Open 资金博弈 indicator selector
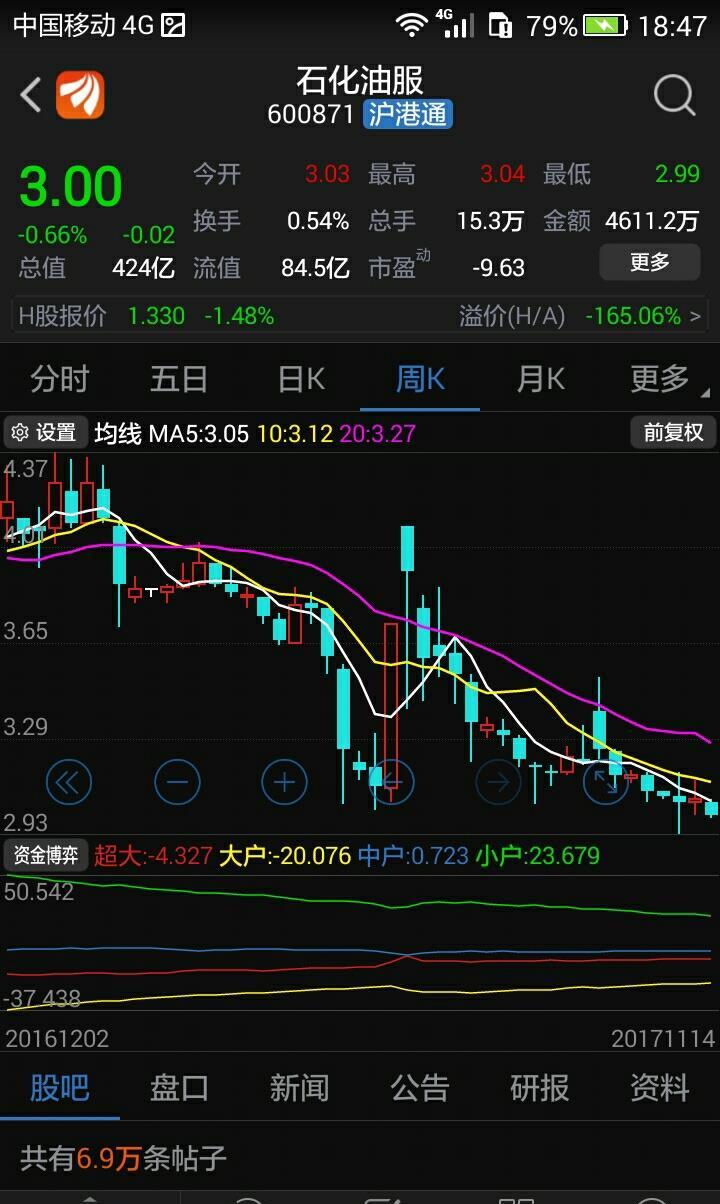This screenshot has width=720, height=1204. tap(45, 855)
